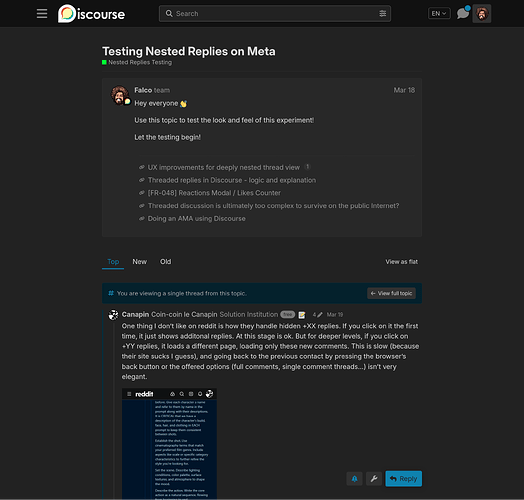Click the hash icon in thread banner
This screenshot has width=524, height=500.
(x=111, y=293)
